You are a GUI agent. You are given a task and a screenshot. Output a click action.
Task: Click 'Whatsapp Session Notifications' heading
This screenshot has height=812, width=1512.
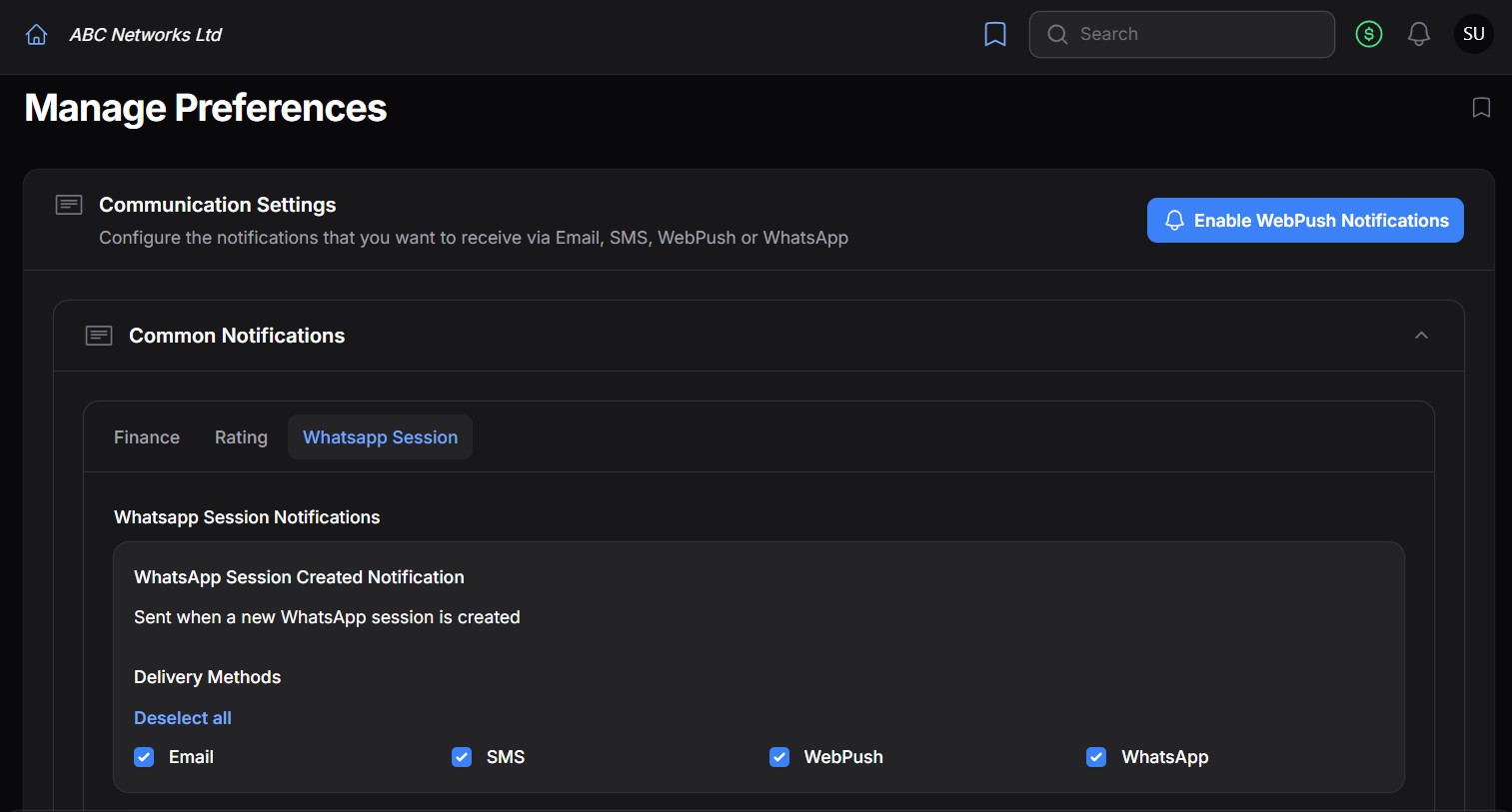[247, 517]
